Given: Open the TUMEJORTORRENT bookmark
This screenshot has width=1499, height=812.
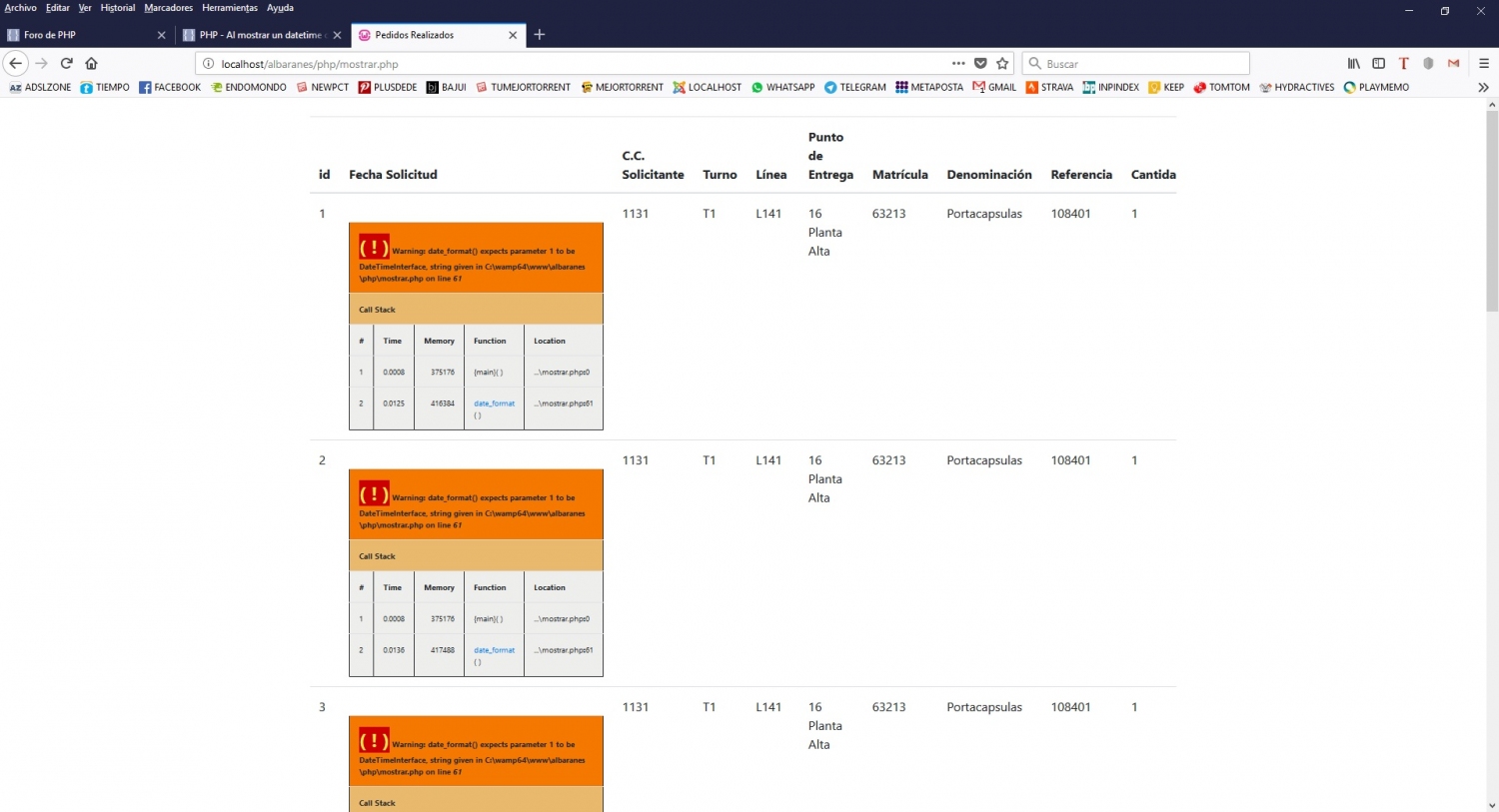Looking at the screenshot, I should pos(523,87).
